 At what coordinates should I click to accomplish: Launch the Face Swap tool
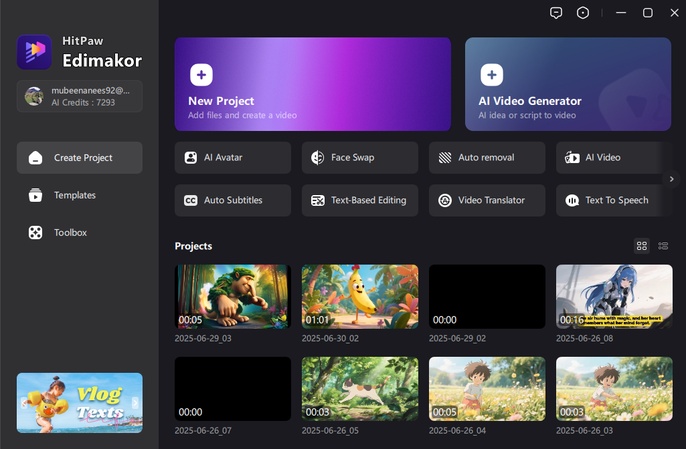coord(360,158)
